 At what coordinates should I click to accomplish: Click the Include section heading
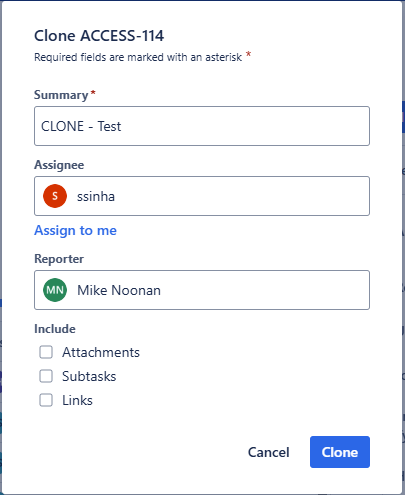point(55,329)
